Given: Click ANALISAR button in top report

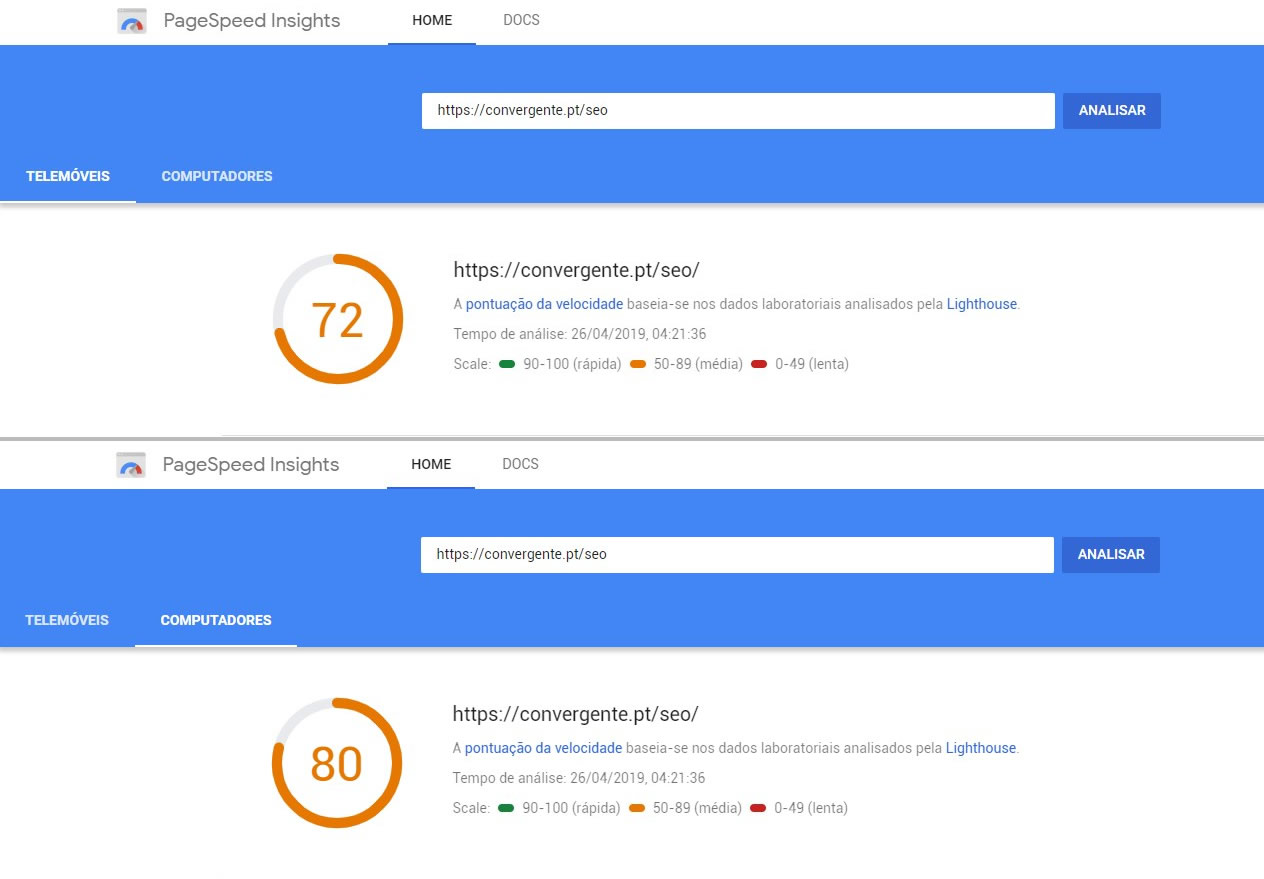Looking at the screenshot, I should pyautogui.click(x=1112, y=111).
